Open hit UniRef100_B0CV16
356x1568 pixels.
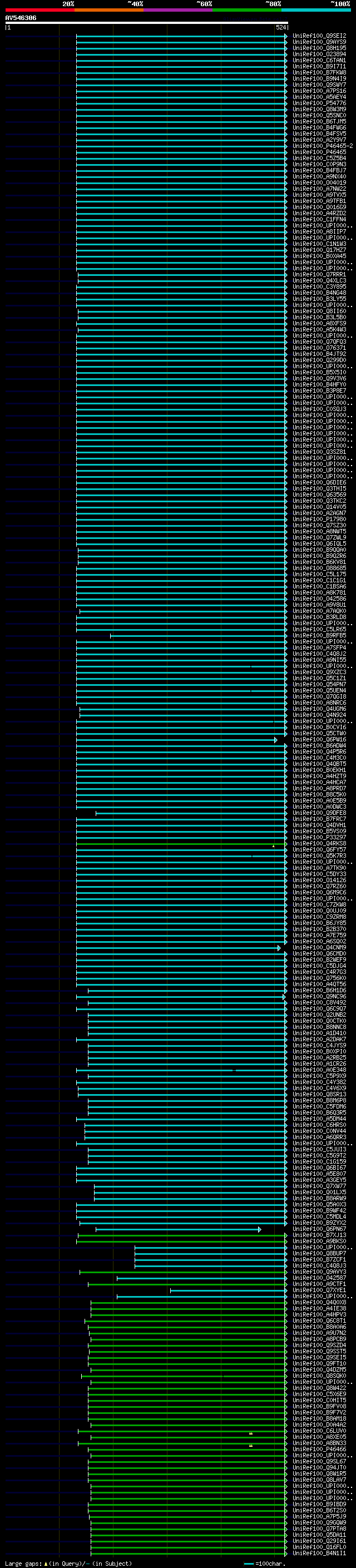pos(319,728)
